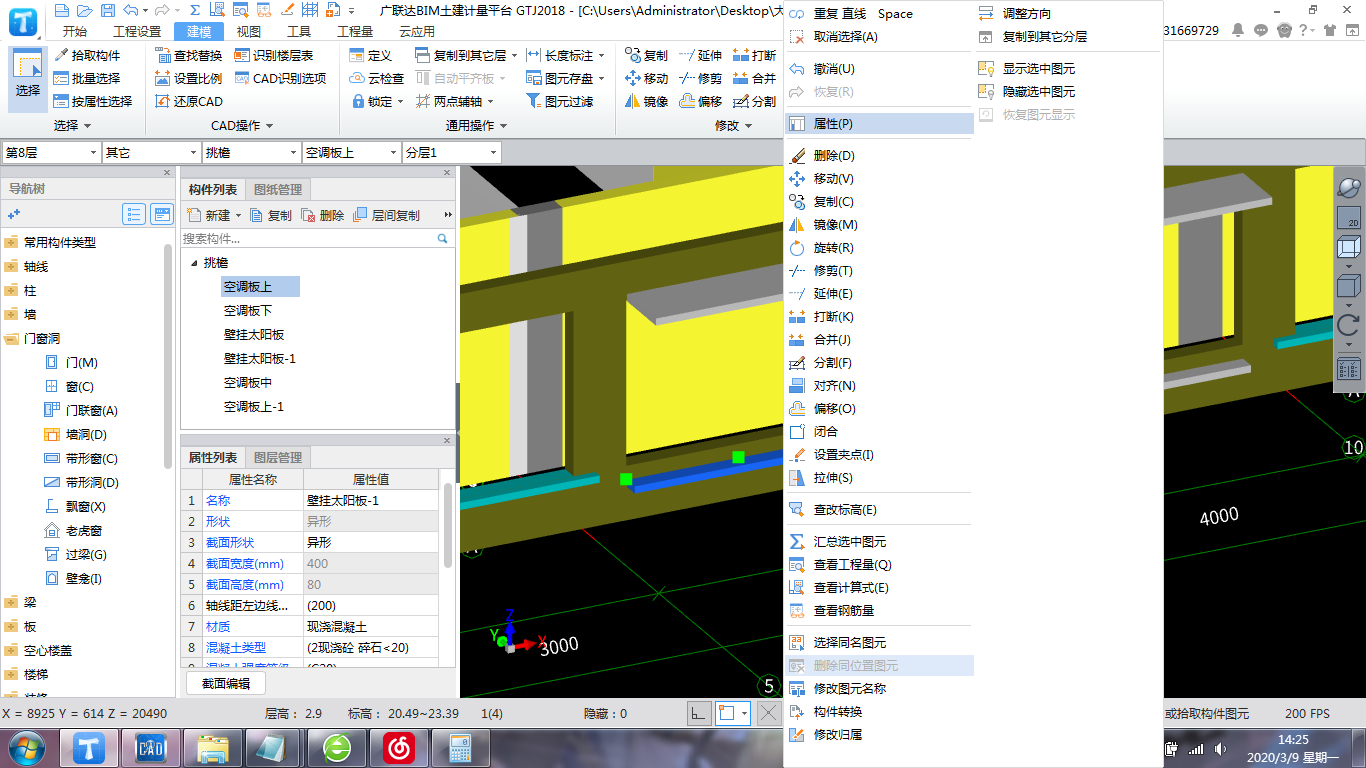The height and width of the screenshot is (768, 1366).
Task: Choose 查改标高(E) in context menu
Action: point(879,510)
